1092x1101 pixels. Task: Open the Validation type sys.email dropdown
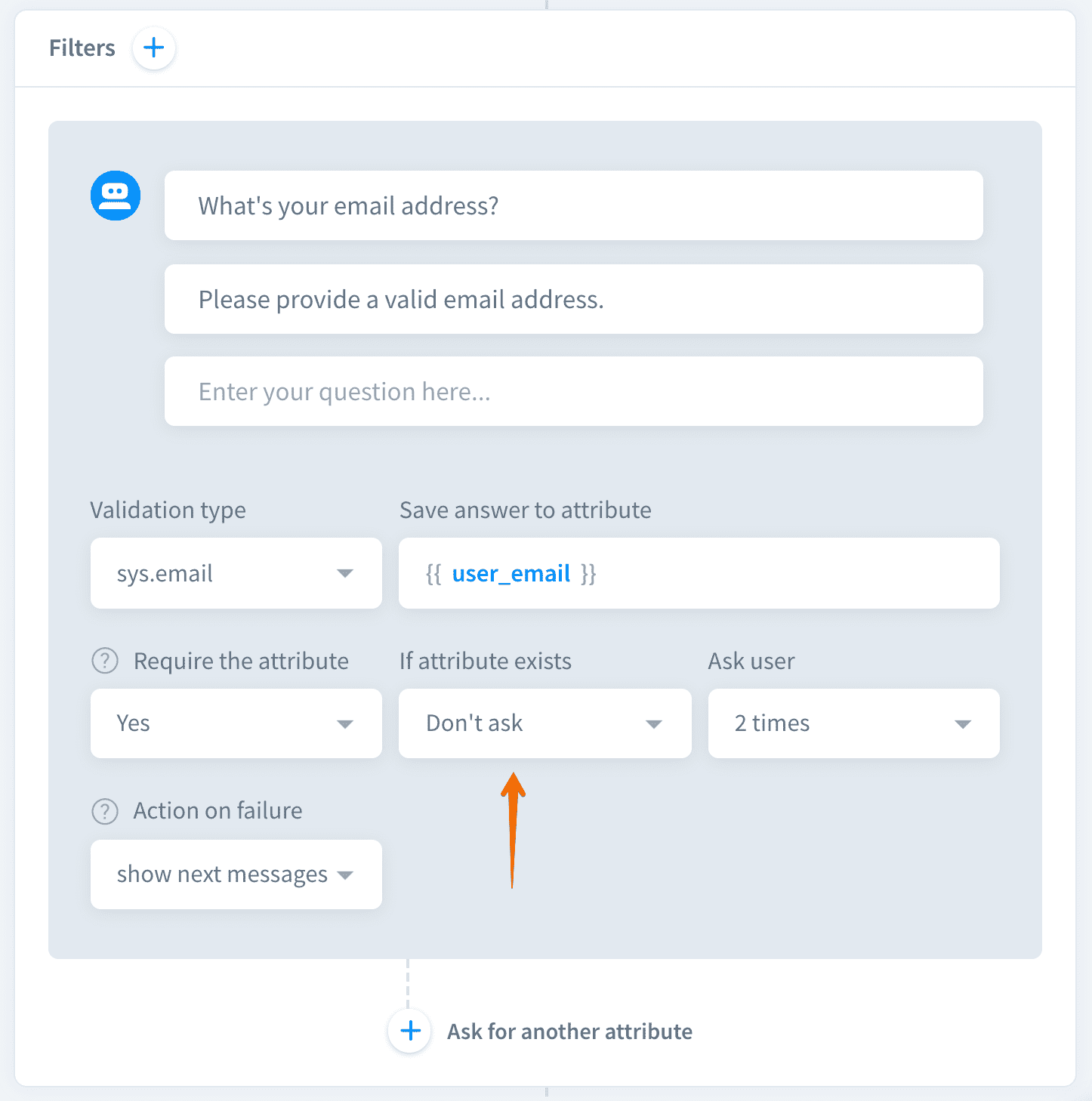(x=236, y=573)
